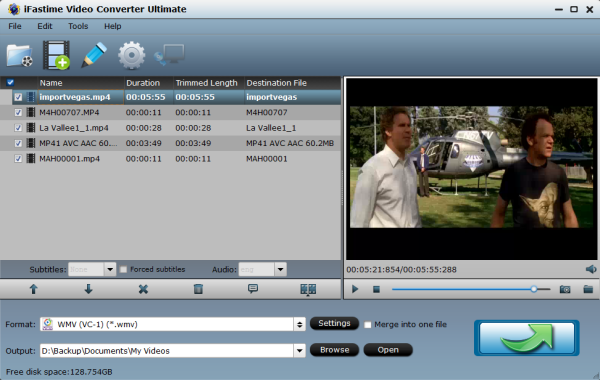Click the Free disk space:128.754GB status text
This screenshot has width=600, height=380.
point(59,372)
